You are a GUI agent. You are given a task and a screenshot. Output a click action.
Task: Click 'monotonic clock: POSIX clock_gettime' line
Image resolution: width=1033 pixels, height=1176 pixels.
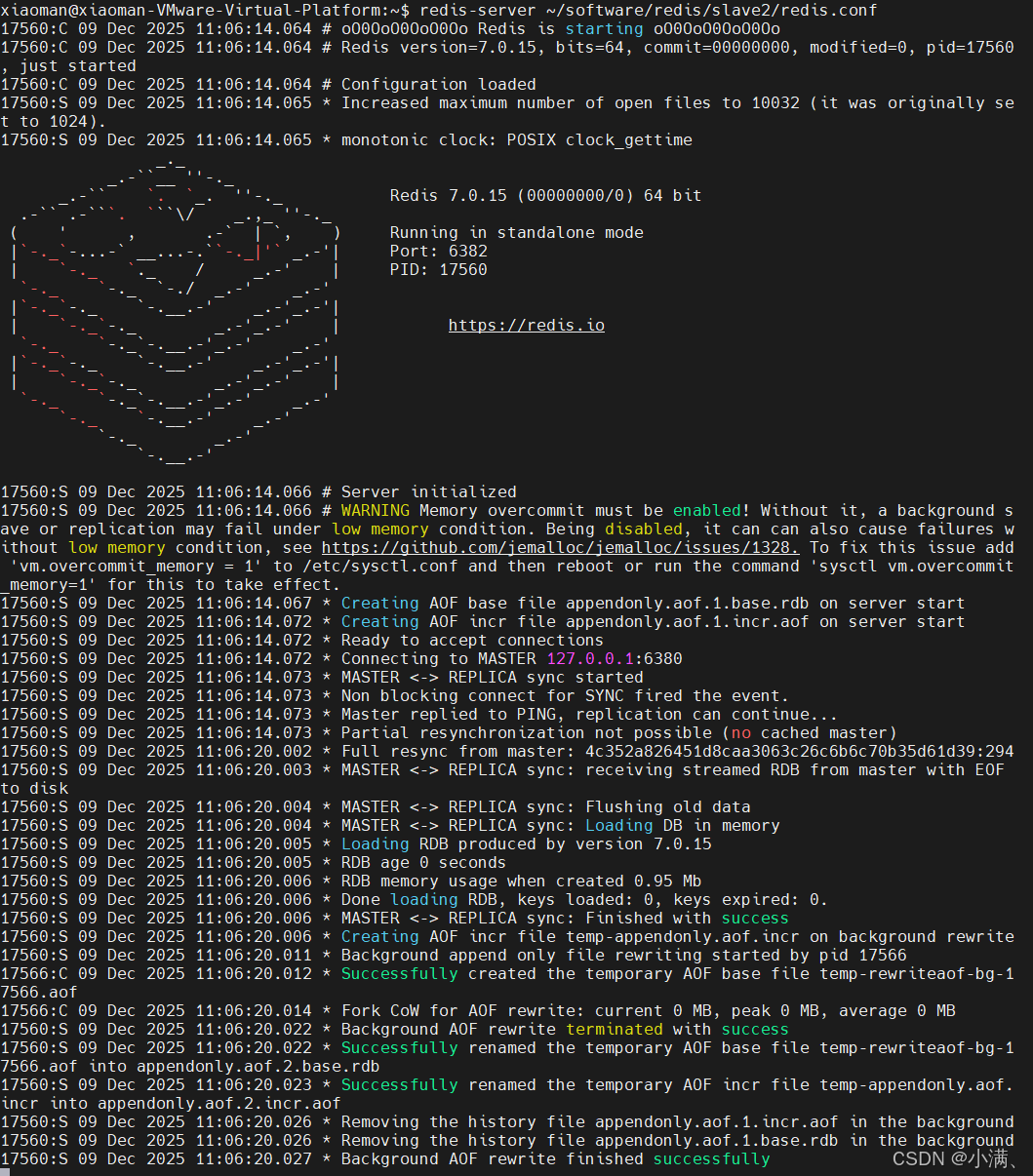pyautogui.click(x=346, y=139)
